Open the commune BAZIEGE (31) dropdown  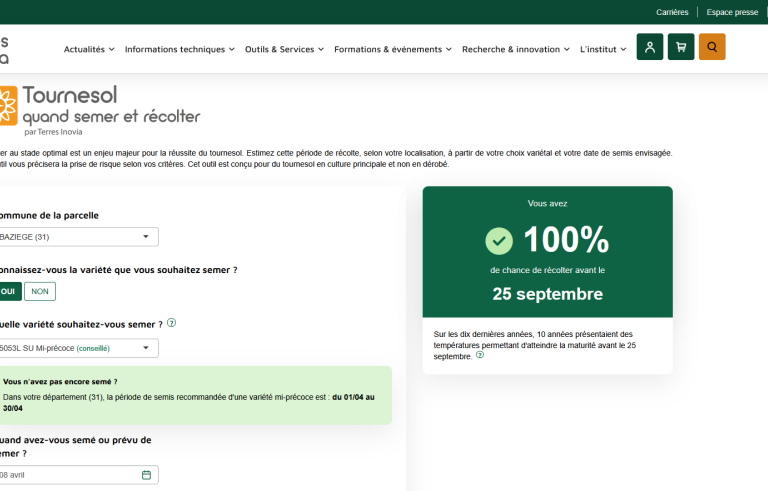pyautogui.click(x=78, y=237)
